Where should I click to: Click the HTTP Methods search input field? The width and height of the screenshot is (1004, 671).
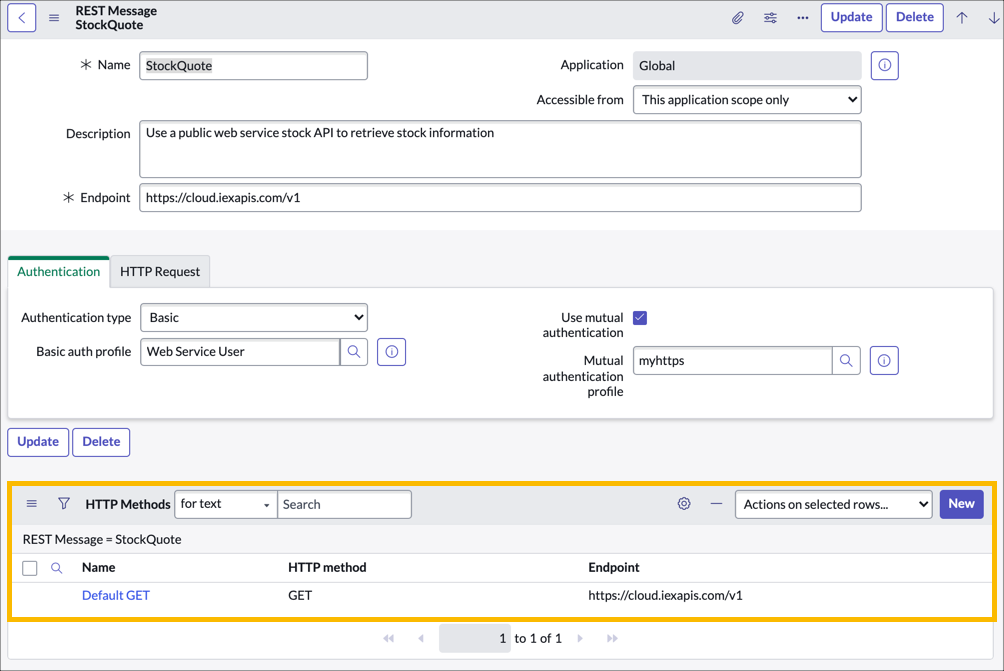coord(344,504)
